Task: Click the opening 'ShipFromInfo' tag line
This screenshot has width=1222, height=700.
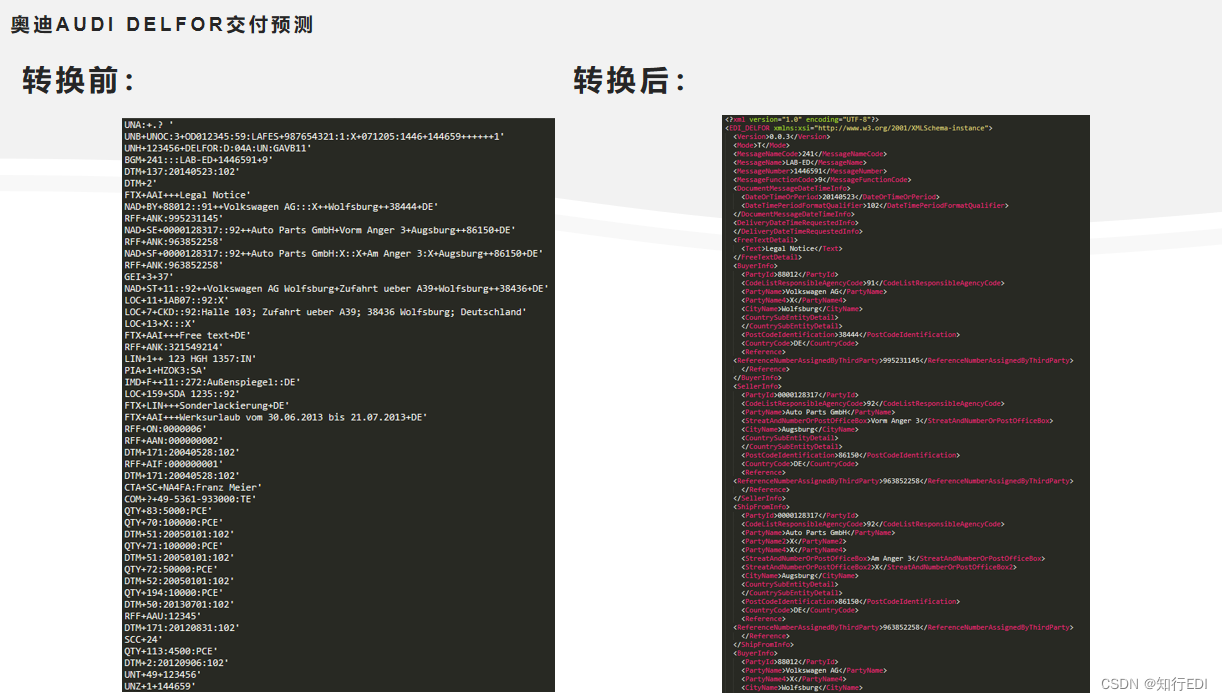Action: [x=762, y=506]
